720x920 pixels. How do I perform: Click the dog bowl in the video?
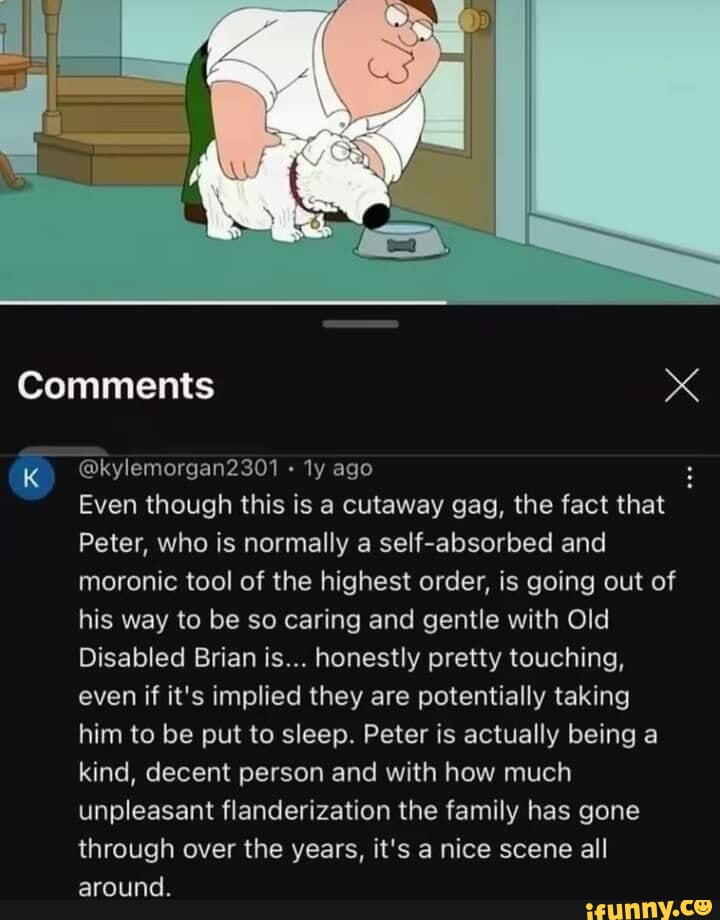402,240
